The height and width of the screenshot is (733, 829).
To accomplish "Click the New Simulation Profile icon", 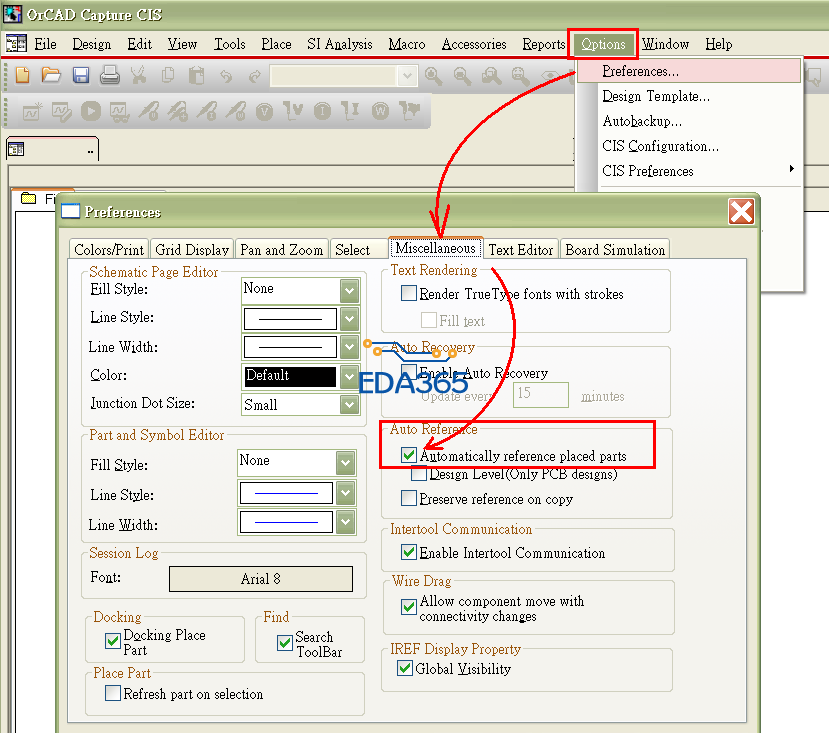I will click(32, 111).
